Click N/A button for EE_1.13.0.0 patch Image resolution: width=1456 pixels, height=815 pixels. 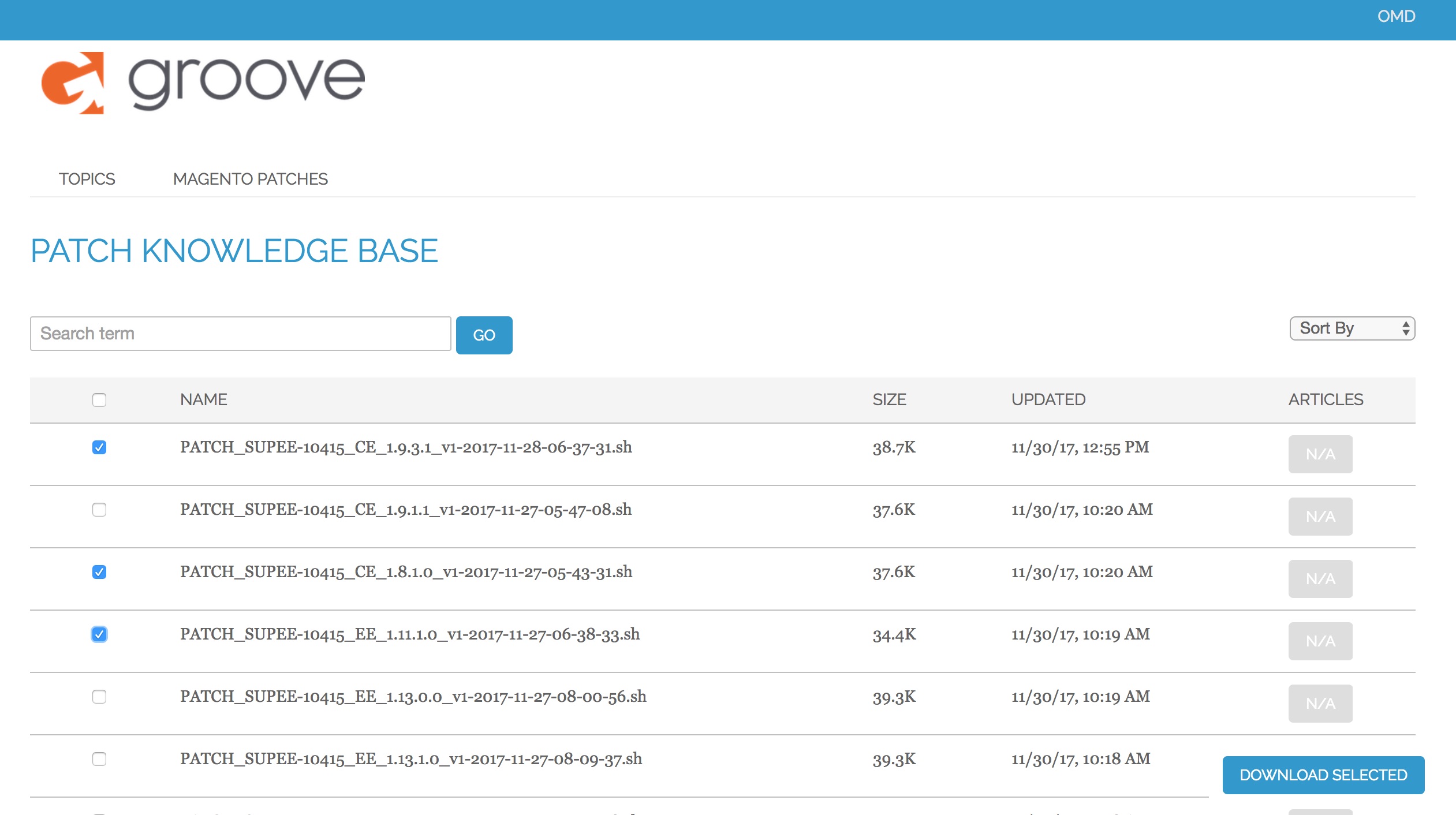pos(1320,704)
